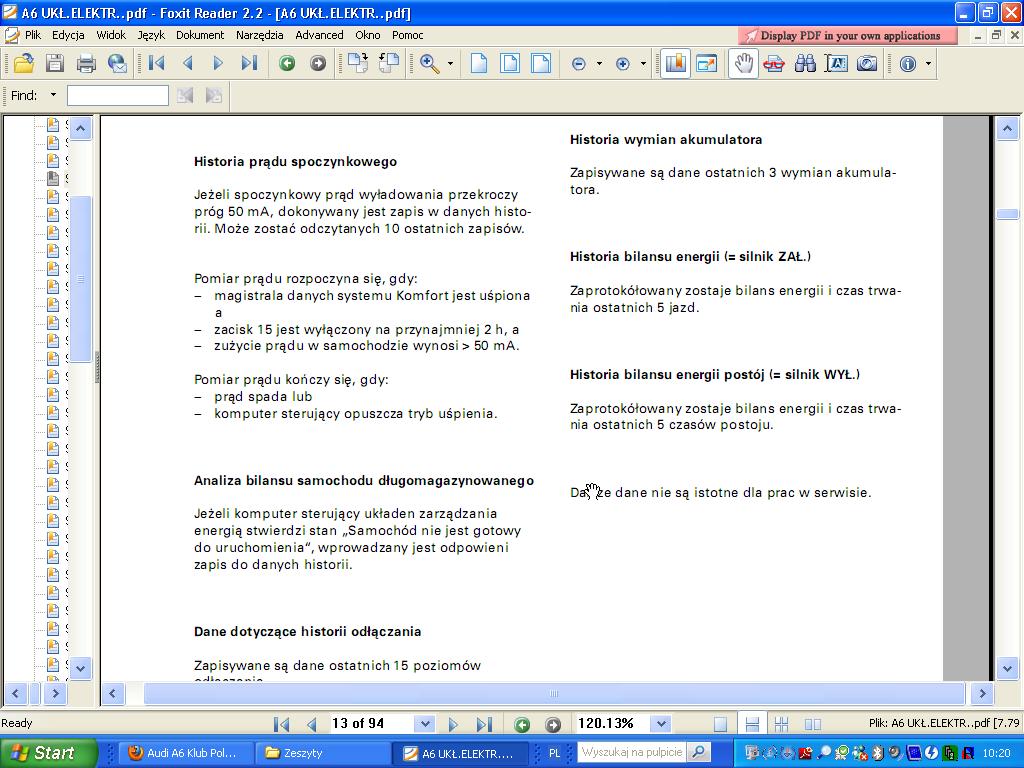The image size is (1024, 768).
Task: Go to first page in status bar
Action: (x=281, y=724)
